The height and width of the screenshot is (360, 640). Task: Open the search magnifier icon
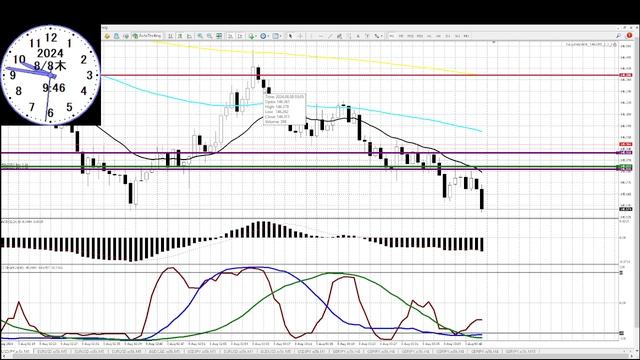tap(618, 36)
